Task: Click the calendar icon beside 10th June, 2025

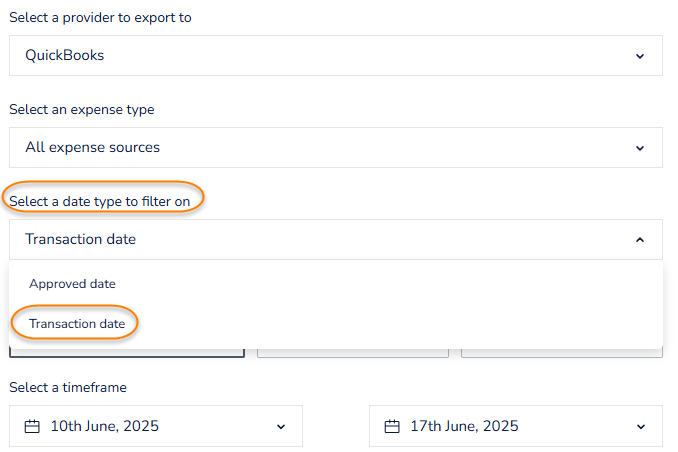Action: pyautogui.click(x=32, y=426)
